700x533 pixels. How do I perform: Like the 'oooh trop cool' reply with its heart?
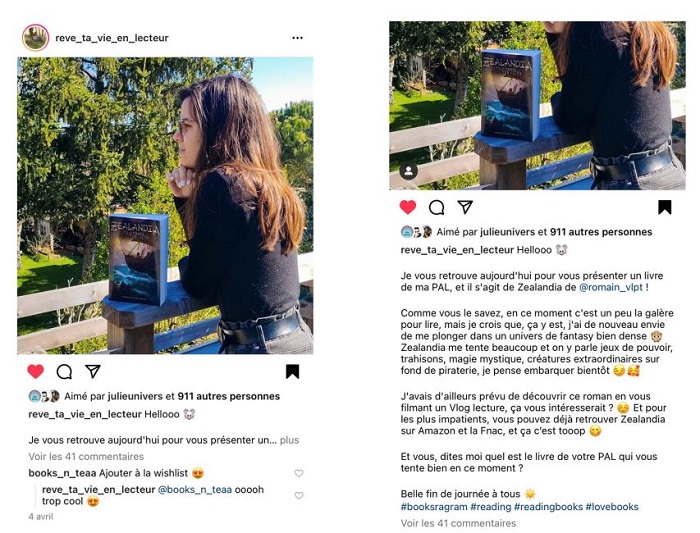pos(299,495)
